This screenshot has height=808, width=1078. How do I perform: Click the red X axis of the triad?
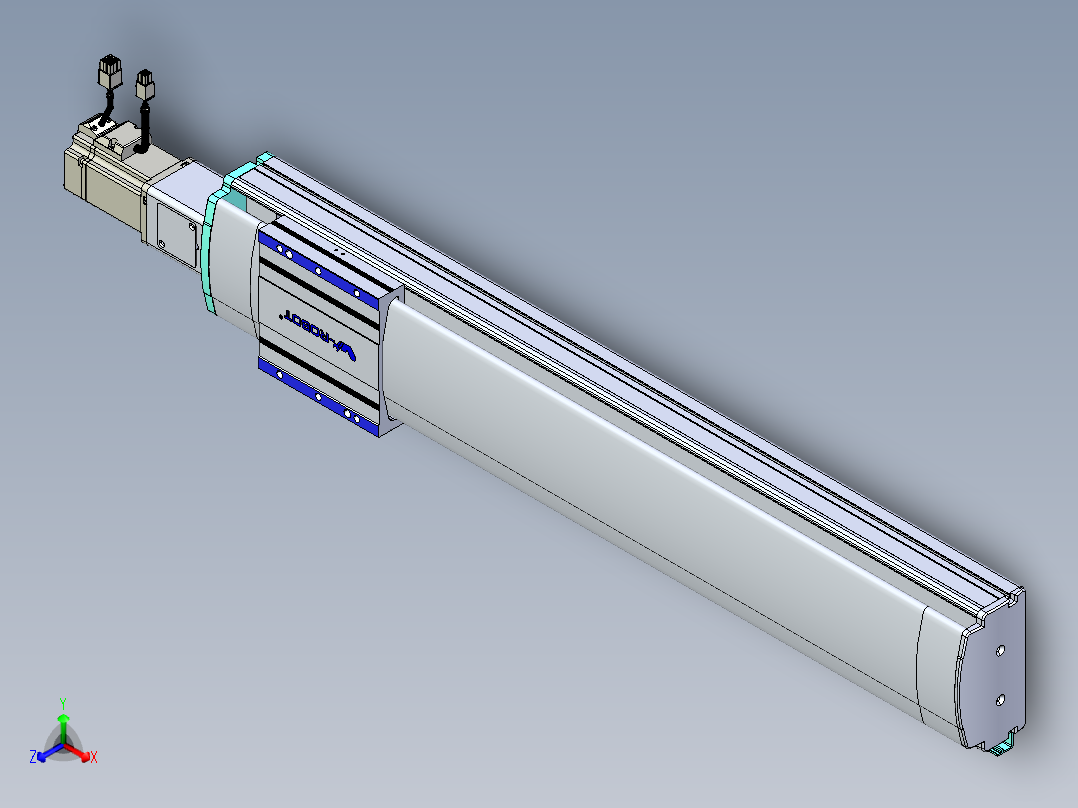tap(78, 752)
